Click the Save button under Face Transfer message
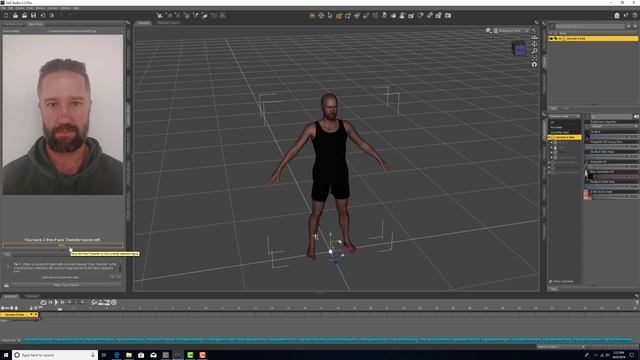The height and width of the screenshot is (360, 640). coord(62,246)
